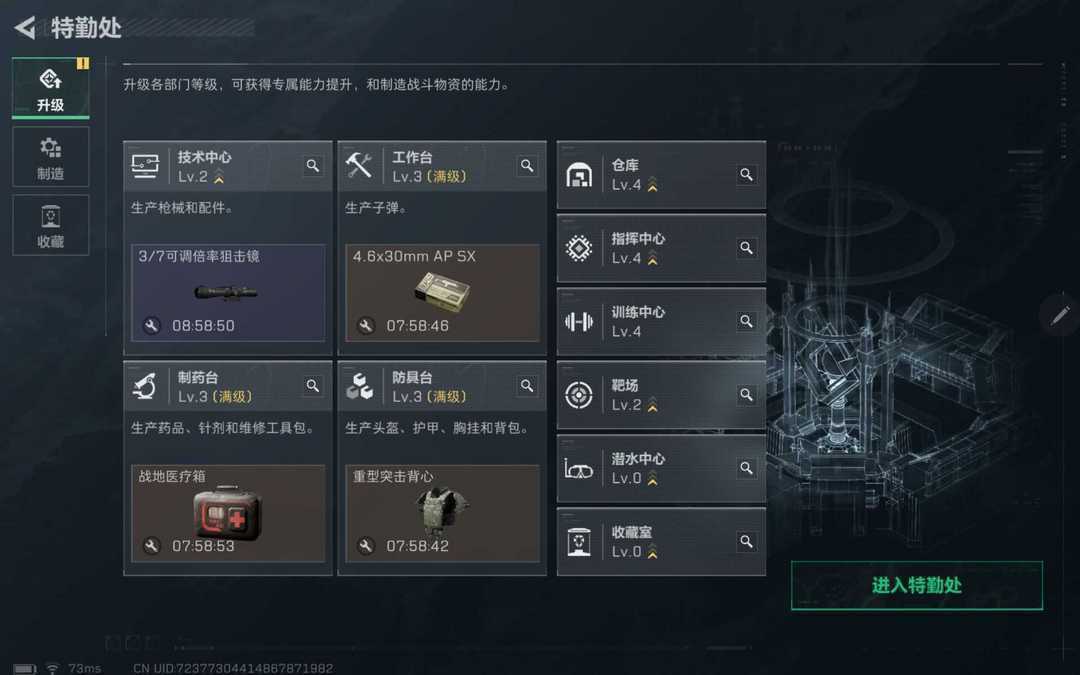Switch to the 升级 tab
This screenshot has width=1080, height=675.
coord(51,89)
